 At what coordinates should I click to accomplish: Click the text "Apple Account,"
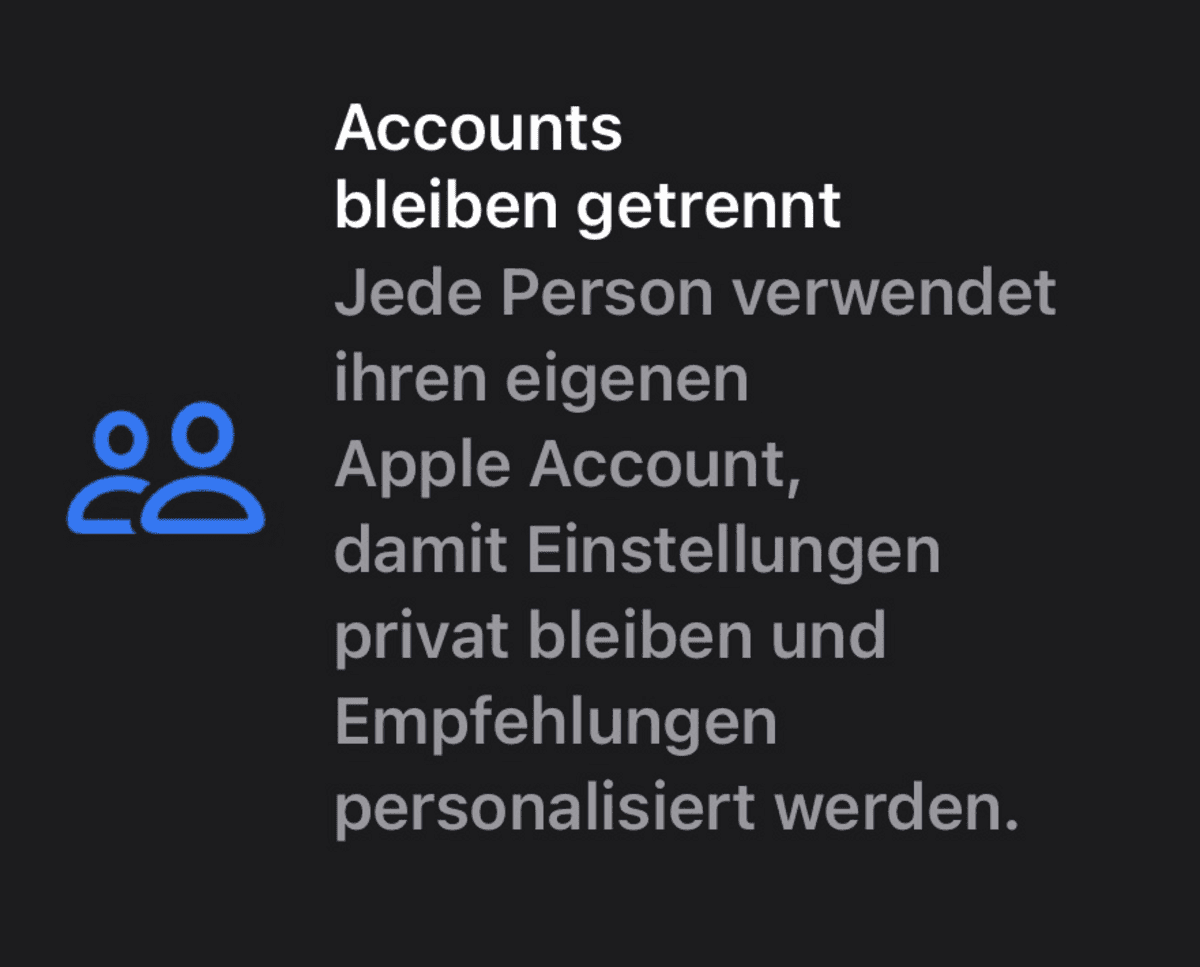point(568,465)
